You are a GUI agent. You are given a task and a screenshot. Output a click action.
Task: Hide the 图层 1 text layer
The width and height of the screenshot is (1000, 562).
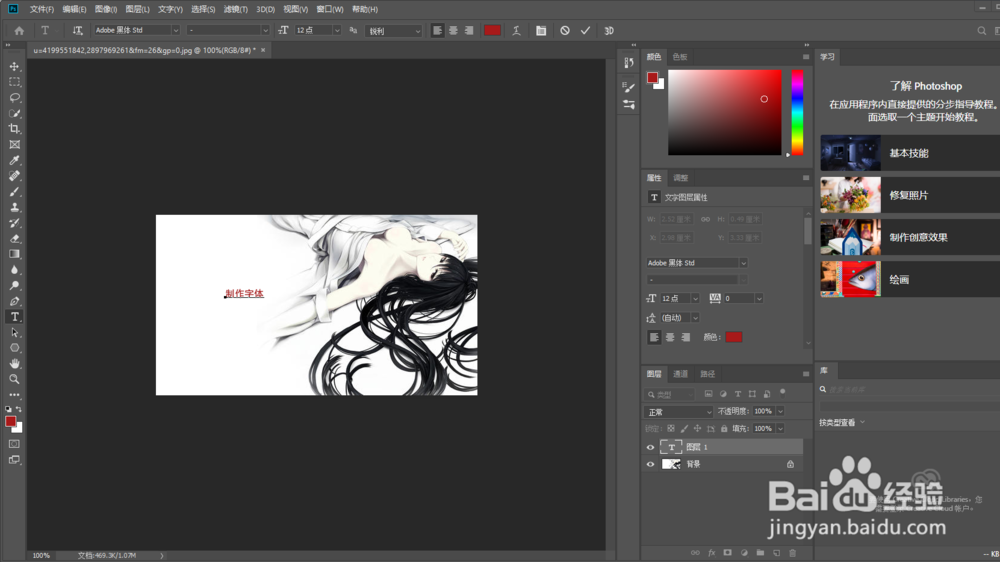[x=651, y=447]
